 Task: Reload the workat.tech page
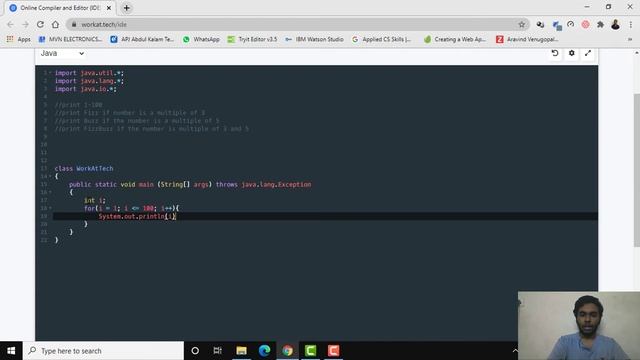pyautogui.click(x=40, y=24)
